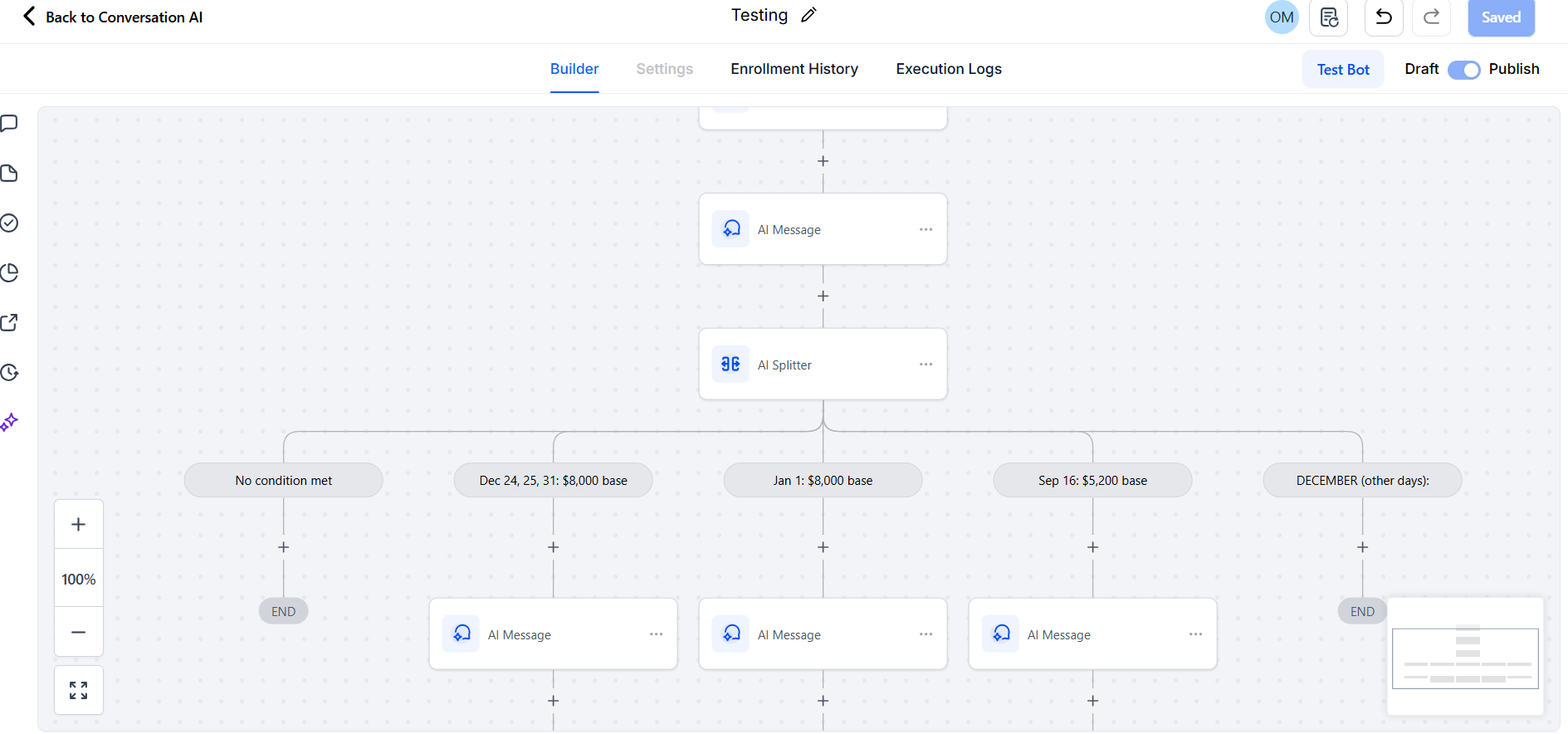Select the Jan 1: $8,000 base branch
Image resolution: width=1568 pixels, height=734 pixels.
coord(823,481)
